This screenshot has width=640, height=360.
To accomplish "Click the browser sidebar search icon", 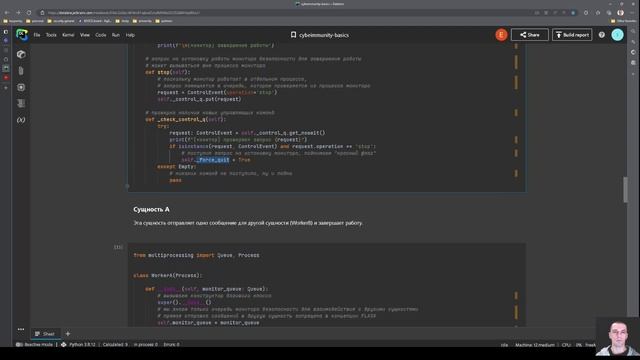I will pos(633,31).
